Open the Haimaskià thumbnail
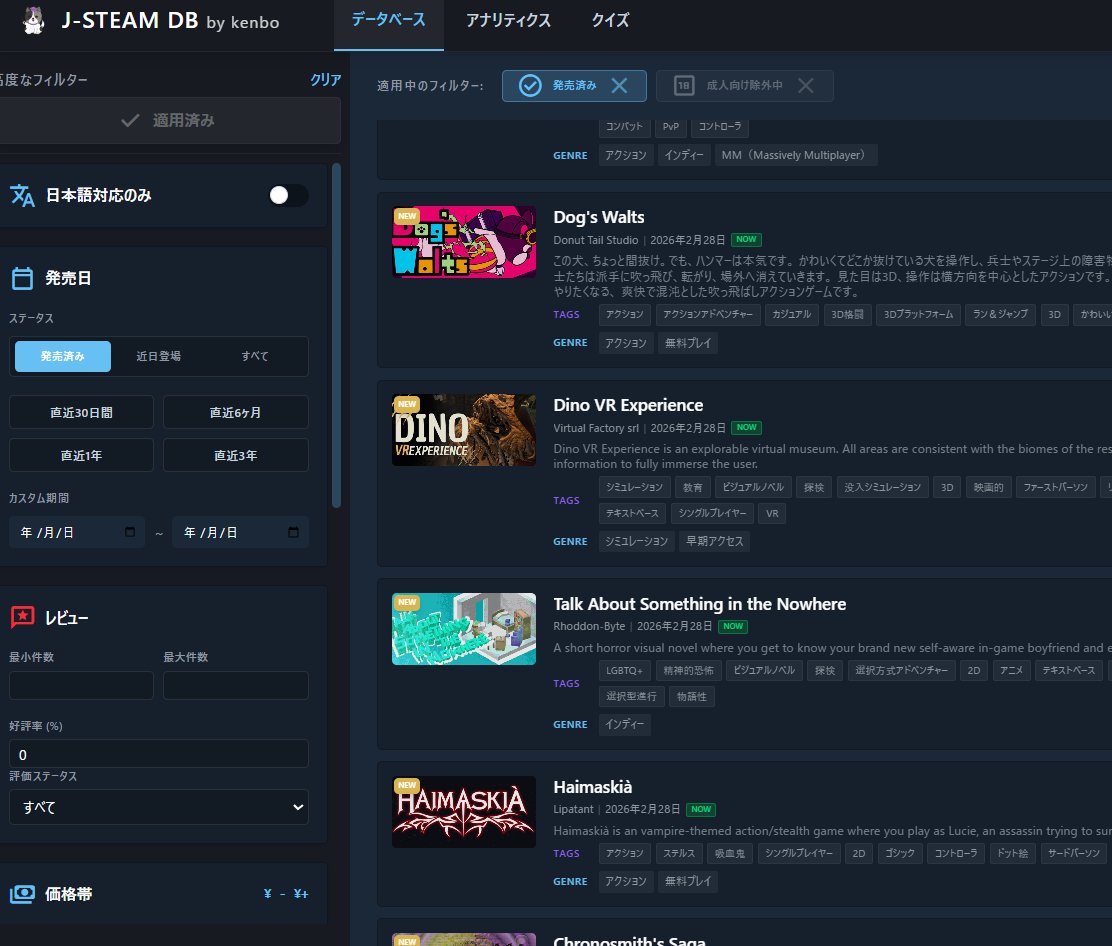 tap(464, 812)
